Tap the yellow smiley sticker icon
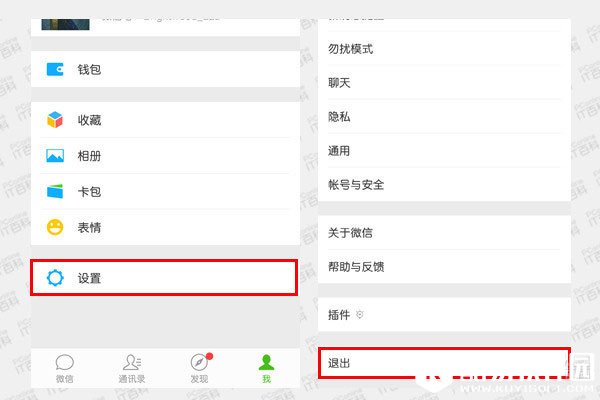The height and width of the screenshot is (400, 600). point(55,227)
